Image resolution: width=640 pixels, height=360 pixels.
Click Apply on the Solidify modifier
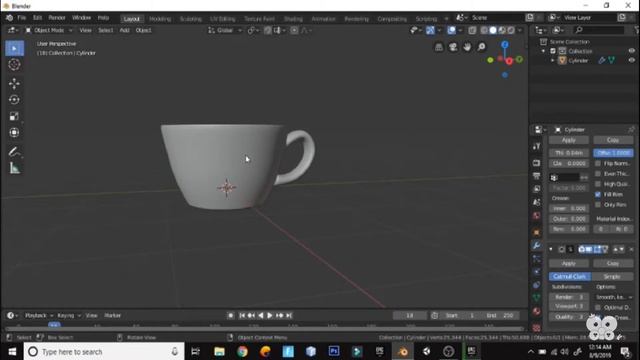(x=569, y=140)
